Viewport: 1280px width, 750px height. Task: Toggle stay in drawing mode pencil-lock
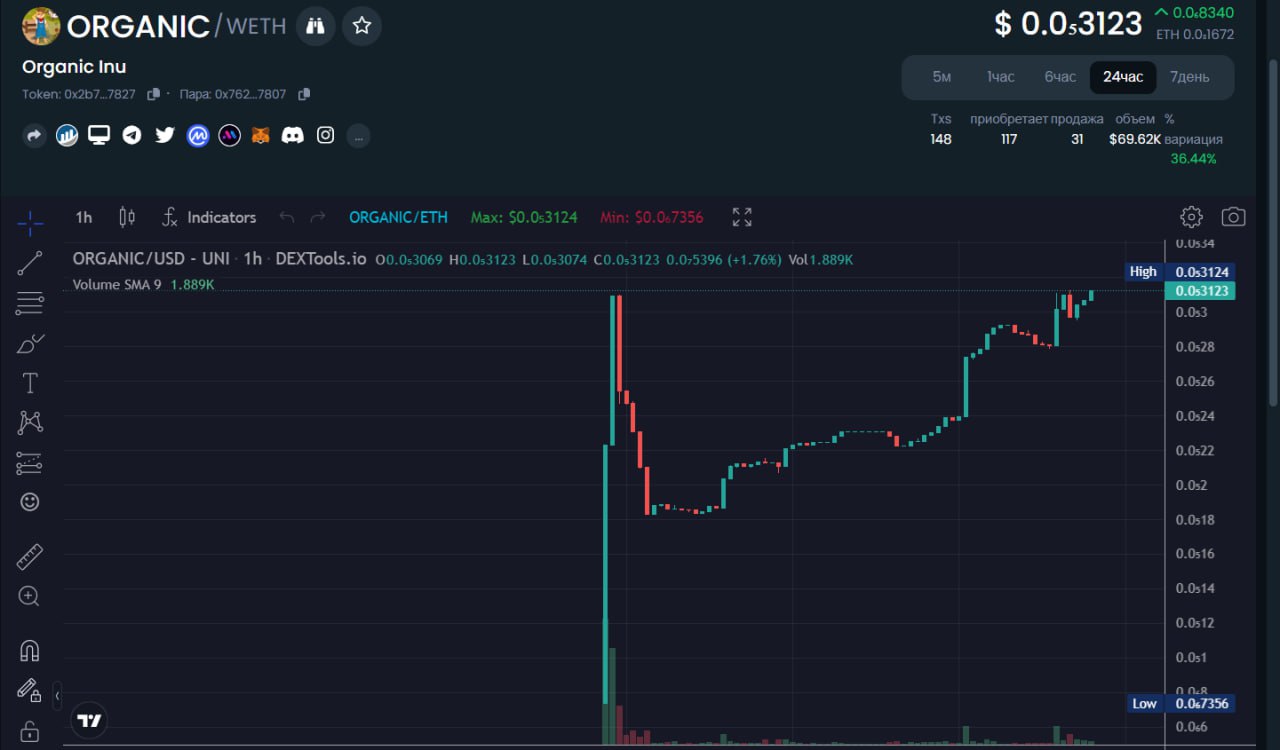coord(30,690)
